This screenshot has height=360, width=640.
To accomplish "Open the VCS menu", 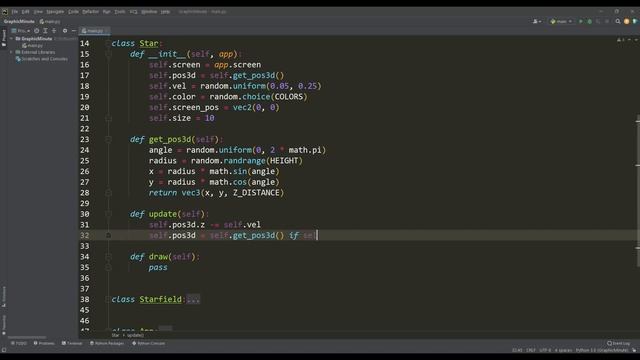I will tap(133, 12).
